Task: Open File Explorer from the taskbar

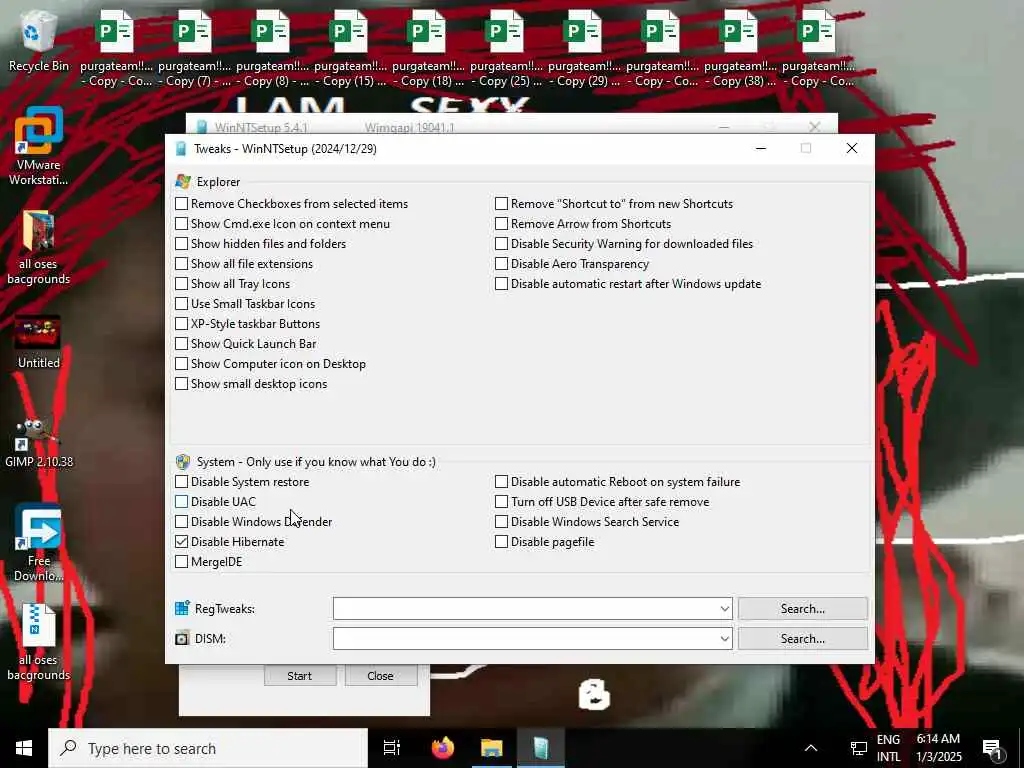Action: [x=492, y=748]
